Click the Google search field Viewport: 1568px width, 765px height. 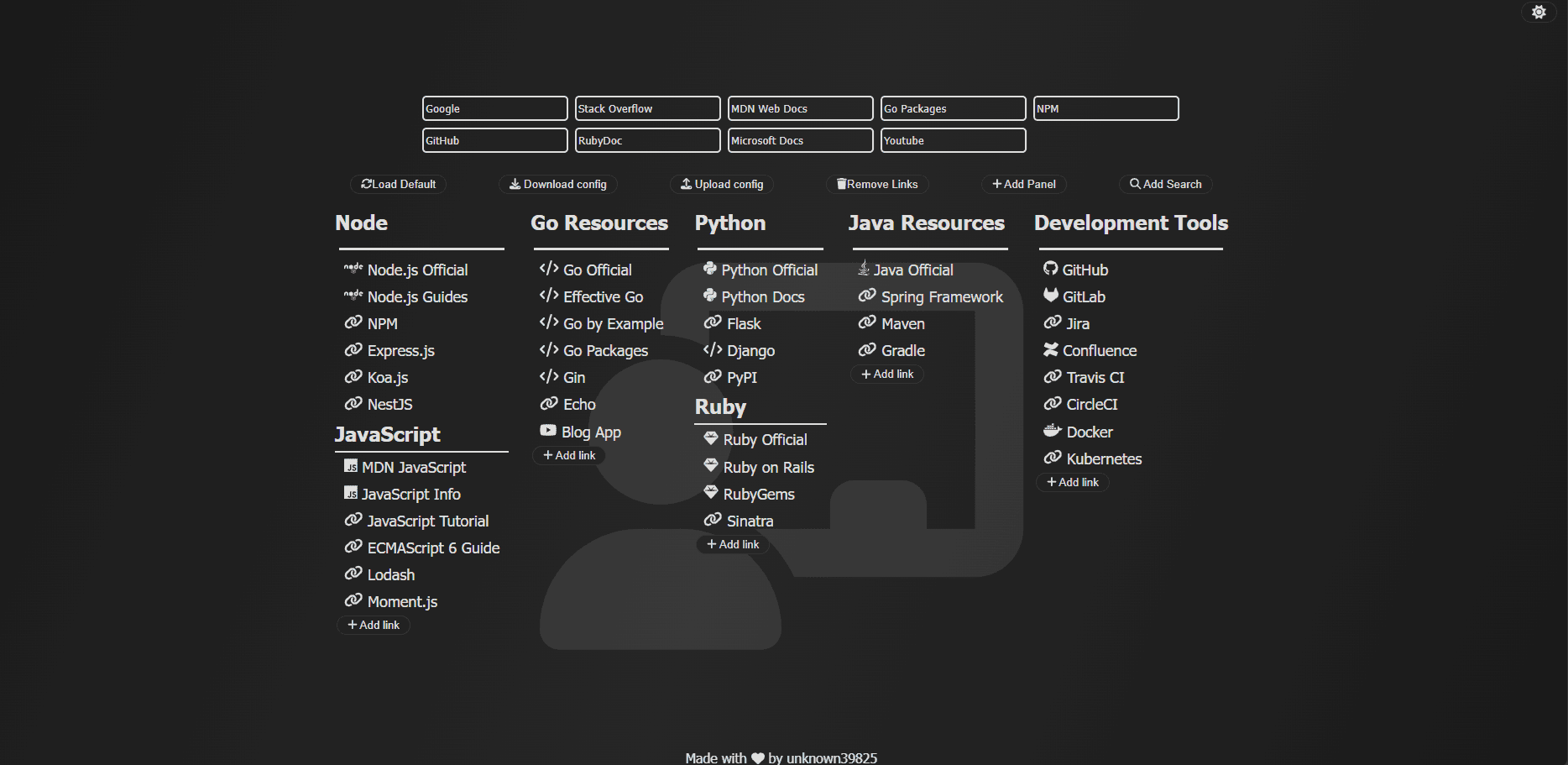(x=495, y=108)
